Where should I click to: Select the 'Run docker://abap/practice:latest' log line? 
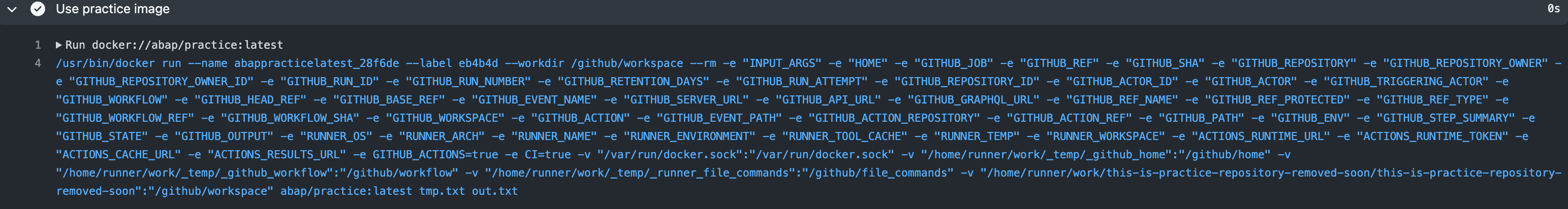pyautogui.click(x=174, y=45)
